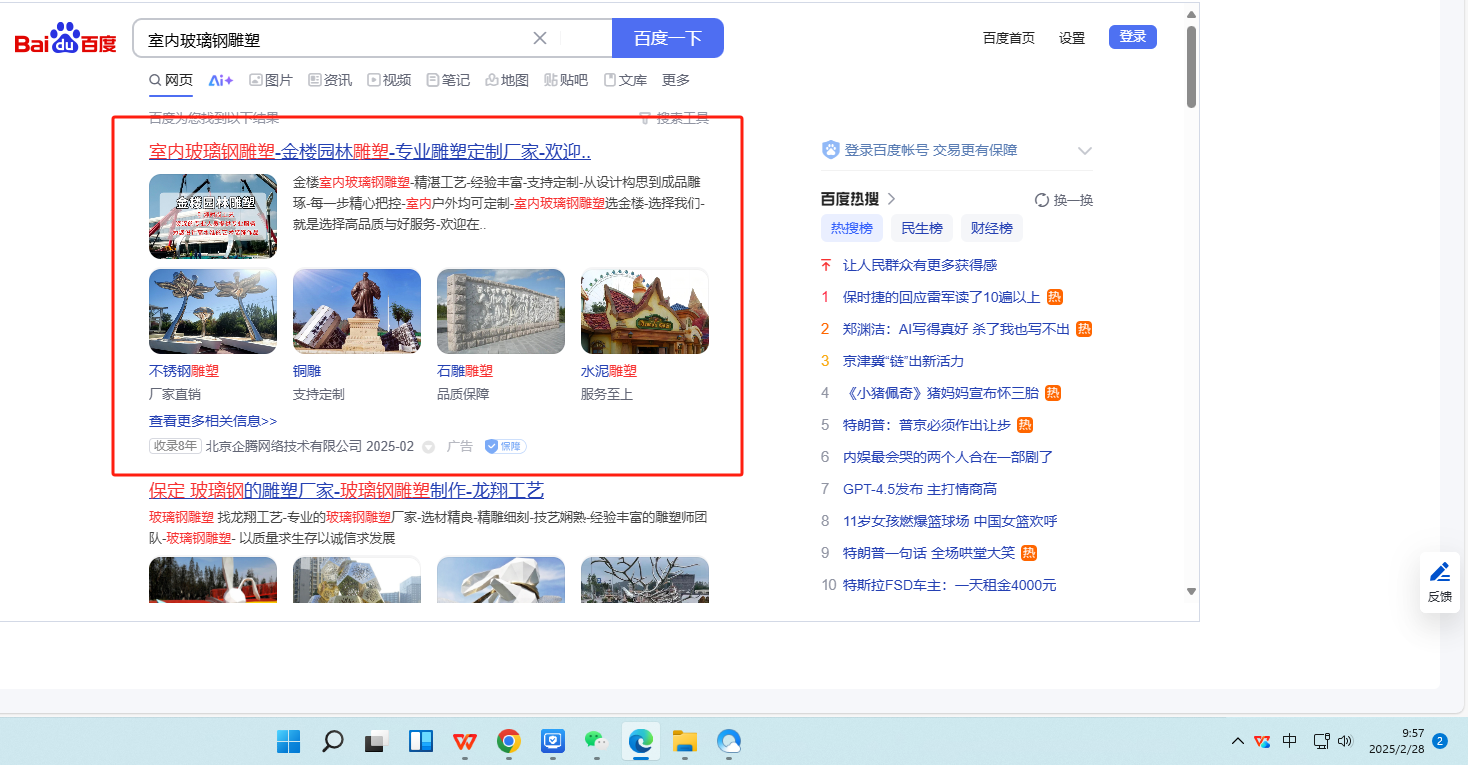Open the 搜索工具 search tools filter

click(x=674, y=118)
